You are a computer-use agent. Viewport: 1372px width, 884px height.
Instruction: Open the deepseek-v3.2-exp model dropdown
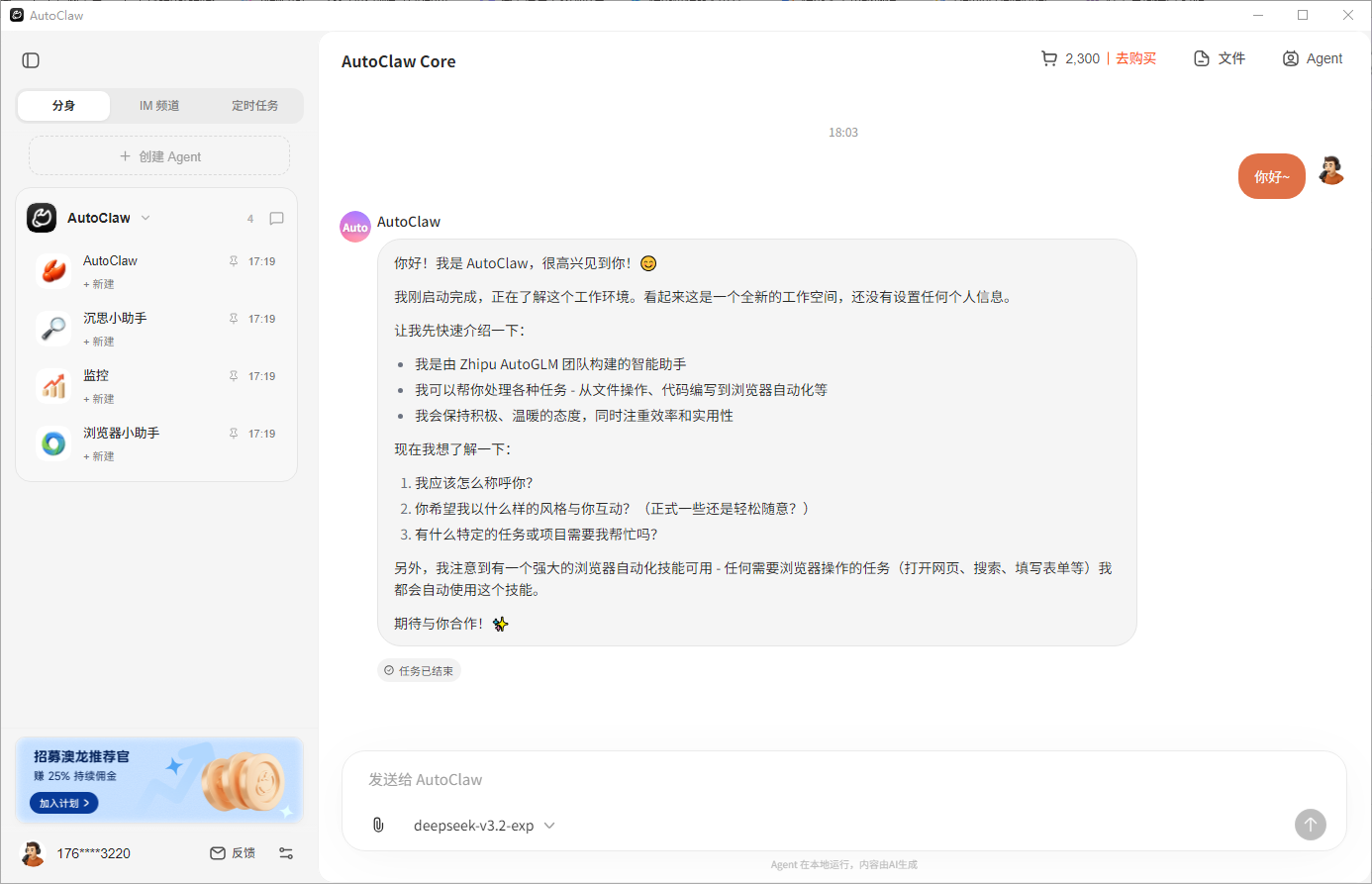[484, 826]
